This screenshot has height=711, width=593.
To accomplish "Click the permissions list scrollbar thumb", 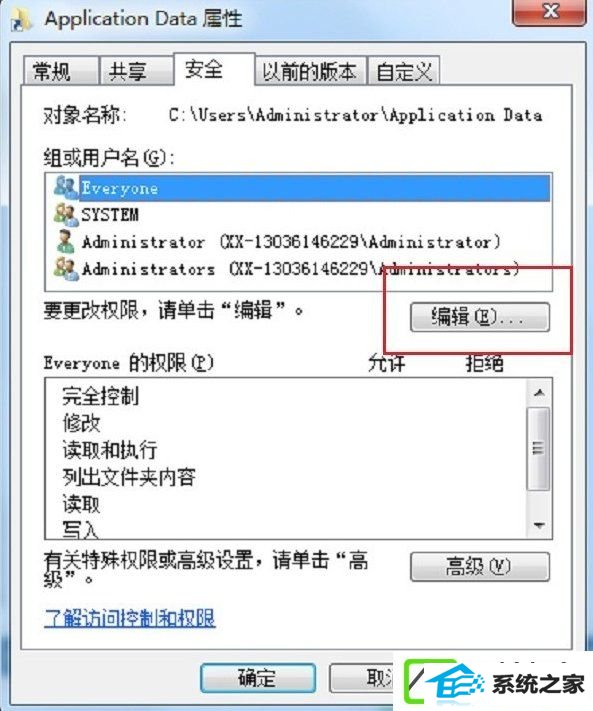I will click(539, 448).
